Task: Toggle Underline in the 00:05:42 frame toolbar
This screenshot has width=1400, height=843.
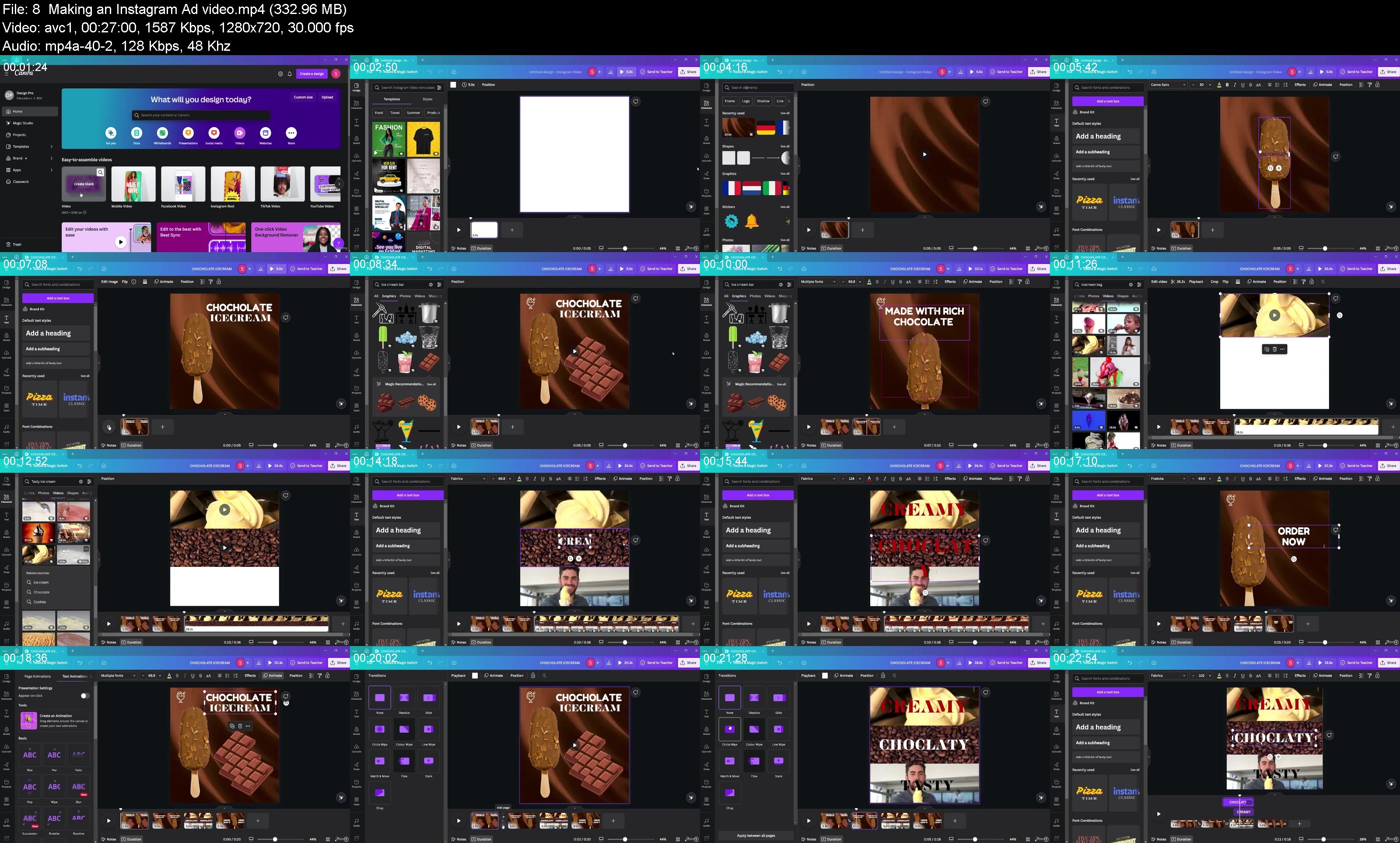Action: point(1243,84)
